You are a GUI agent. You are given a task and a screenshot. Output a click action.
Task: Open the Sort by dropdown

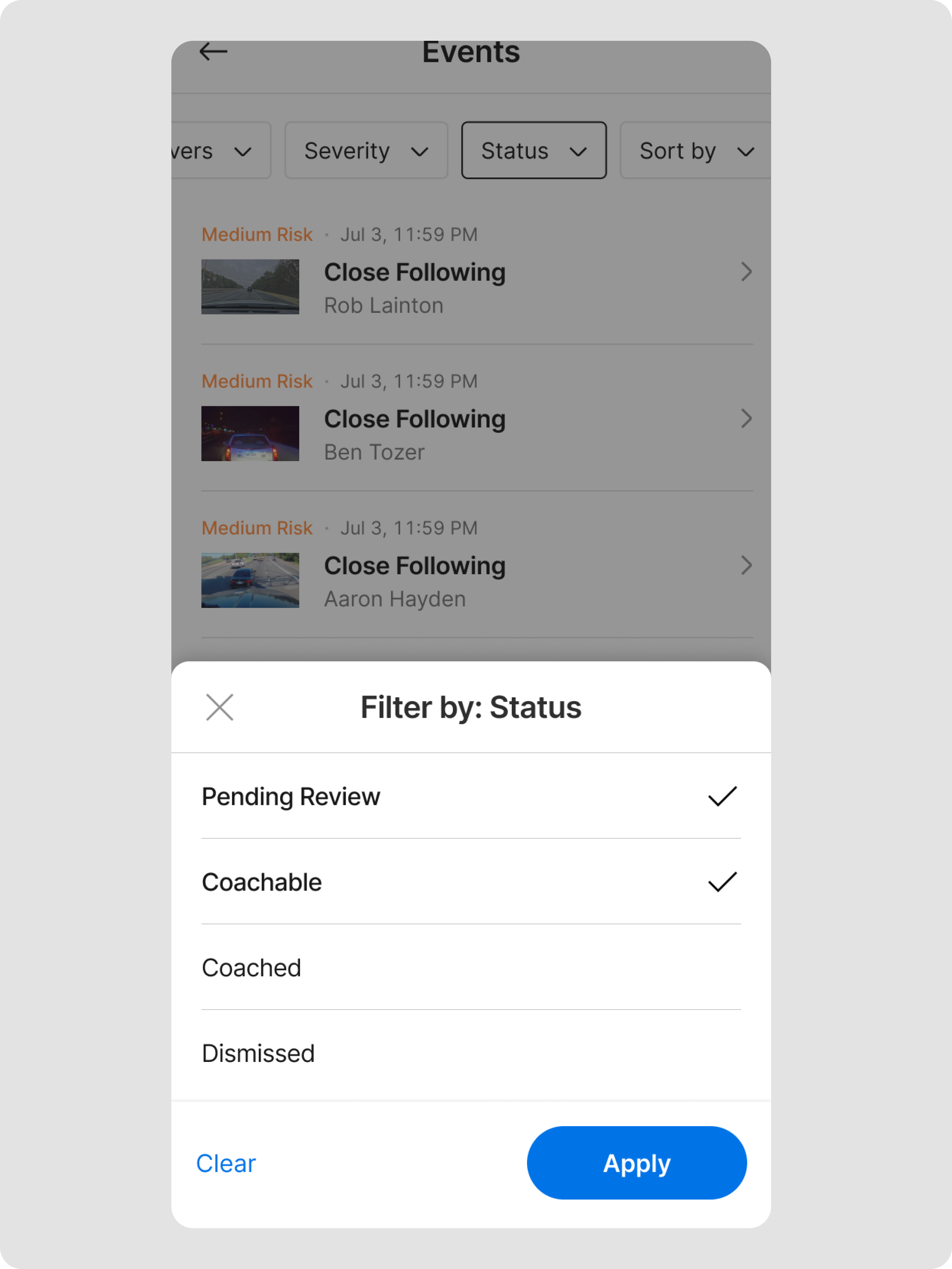point(695,151)
